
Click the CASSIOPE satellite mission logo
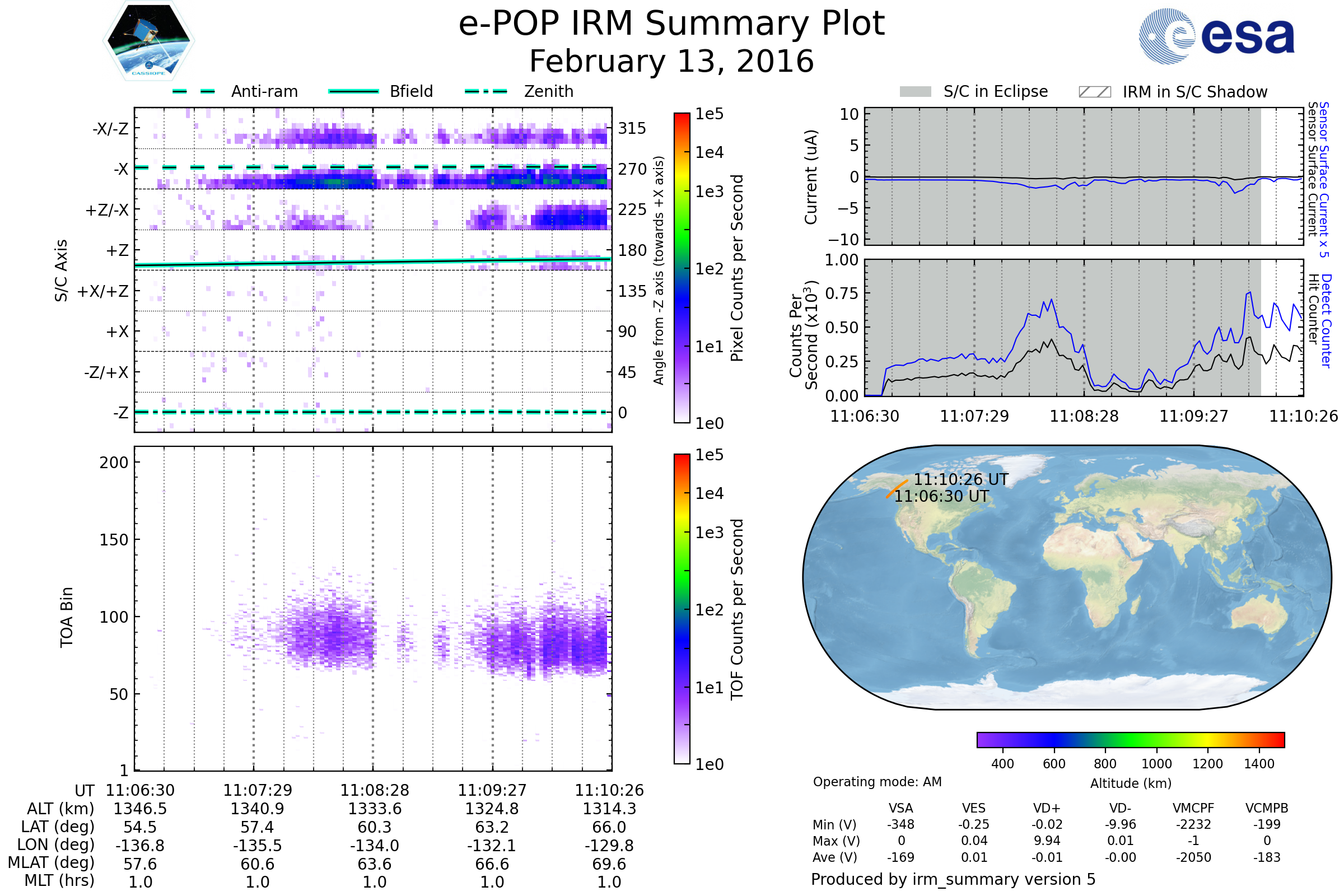click(x=148, y=41)
